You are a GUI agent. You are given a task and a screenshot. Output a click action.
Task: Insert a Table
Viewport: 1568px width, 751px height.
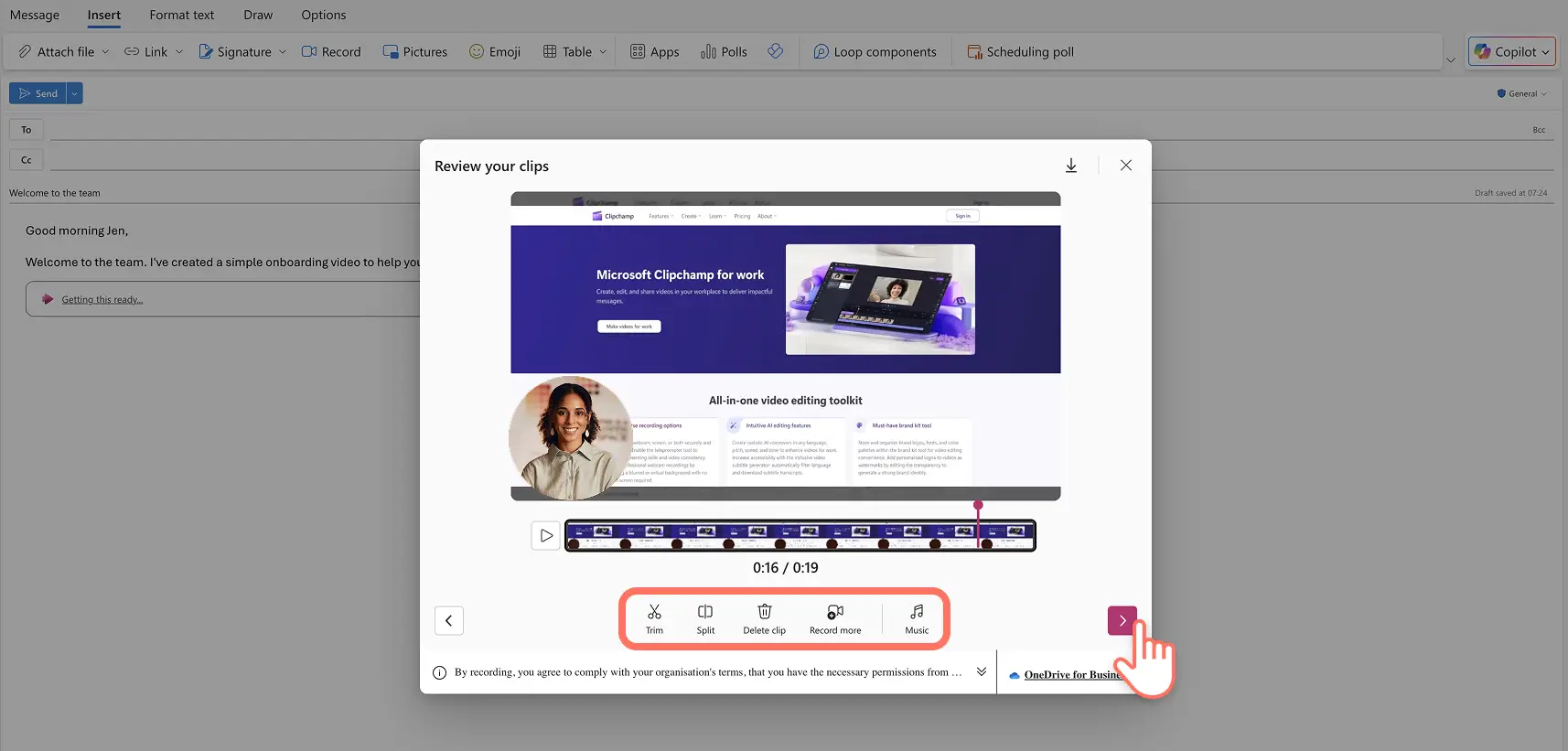coord(568,52)
